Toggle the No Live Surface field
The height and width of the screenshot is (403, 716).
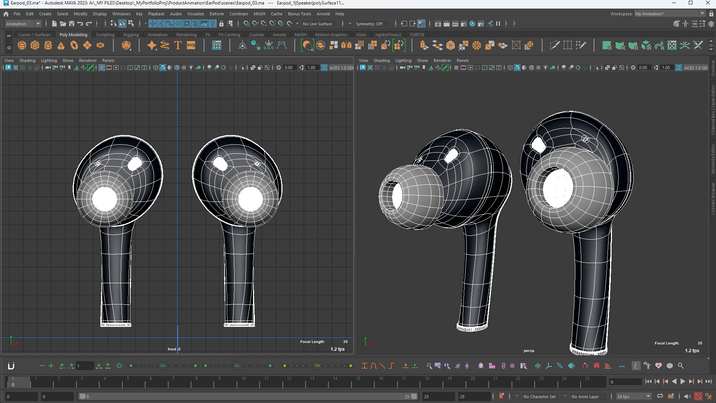coord(319,24)
